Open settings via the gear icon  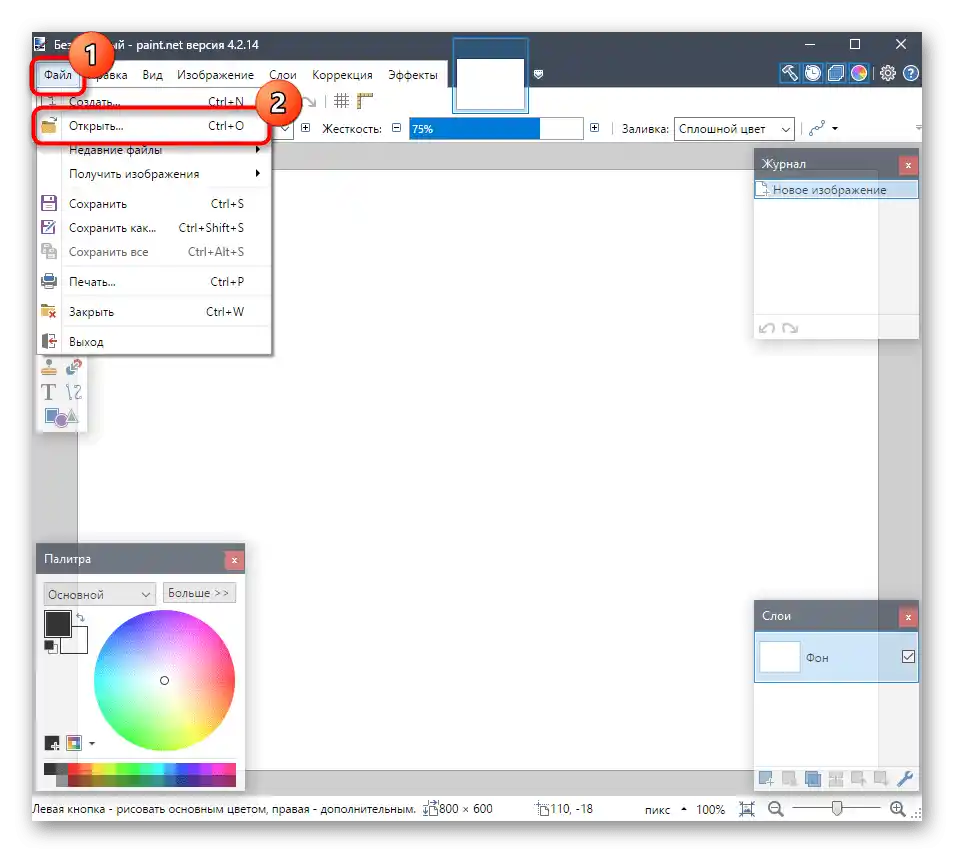[x=888, y=73]
